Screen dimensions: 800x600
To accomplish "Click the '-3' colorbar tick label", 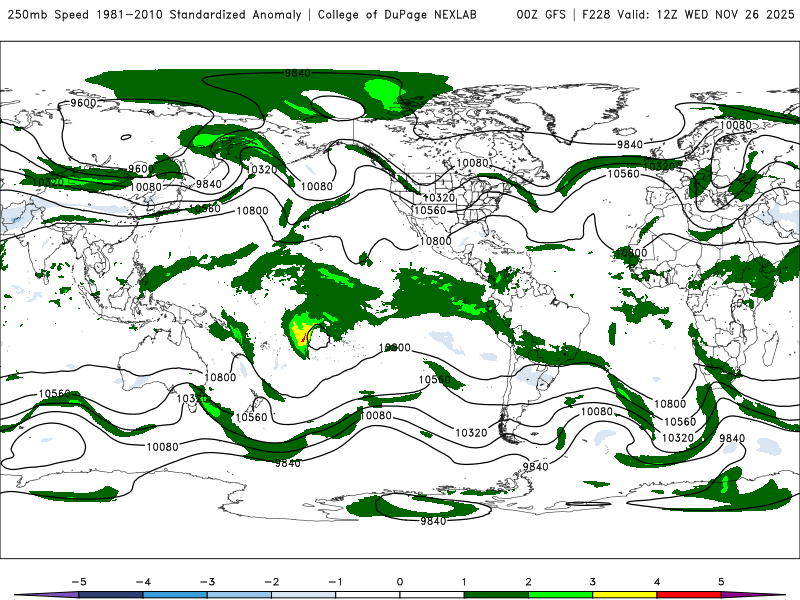I will tap(207, 582).
